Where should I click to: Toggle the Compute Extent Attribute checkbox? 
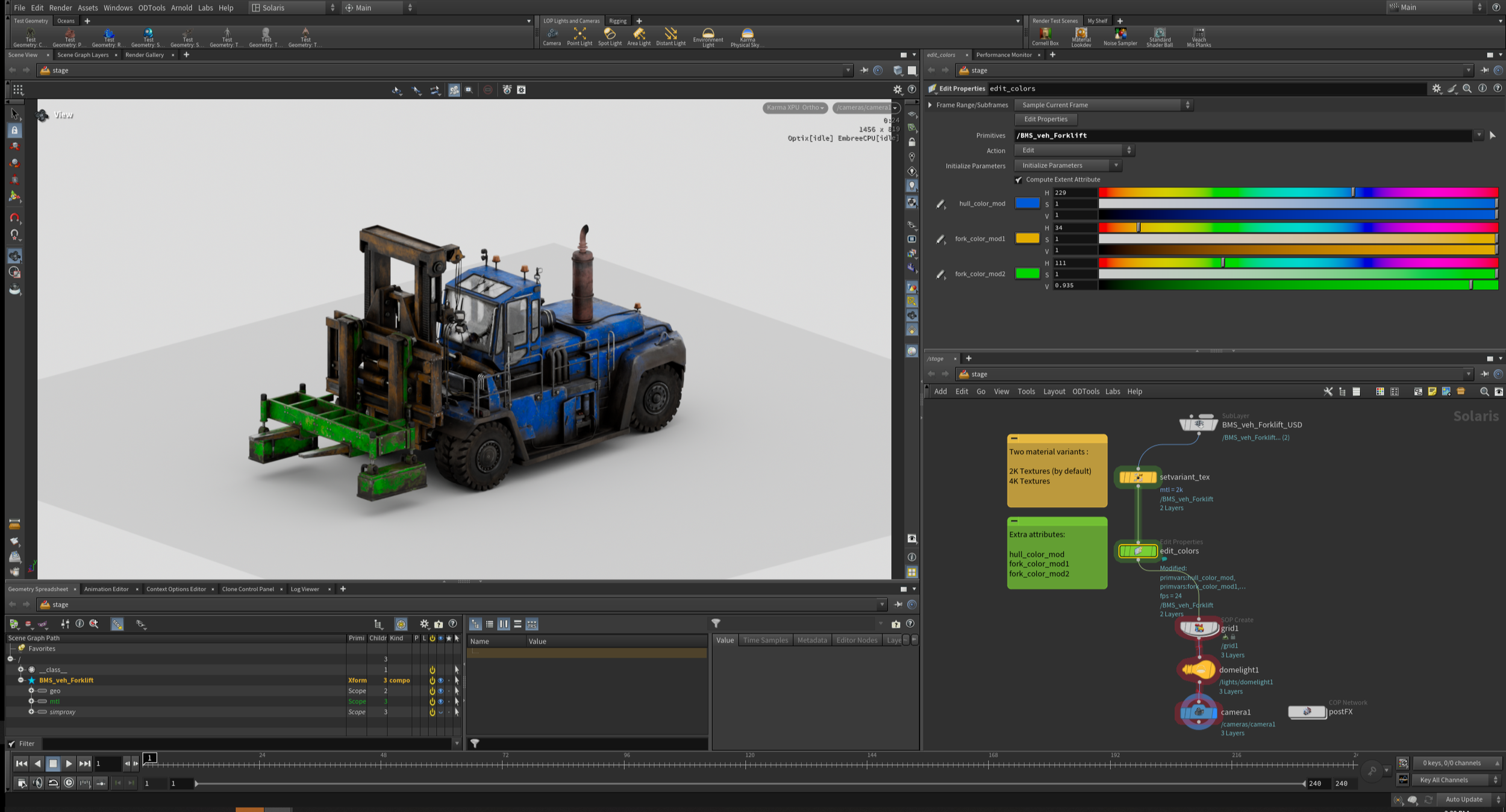tap(1019, 180)
